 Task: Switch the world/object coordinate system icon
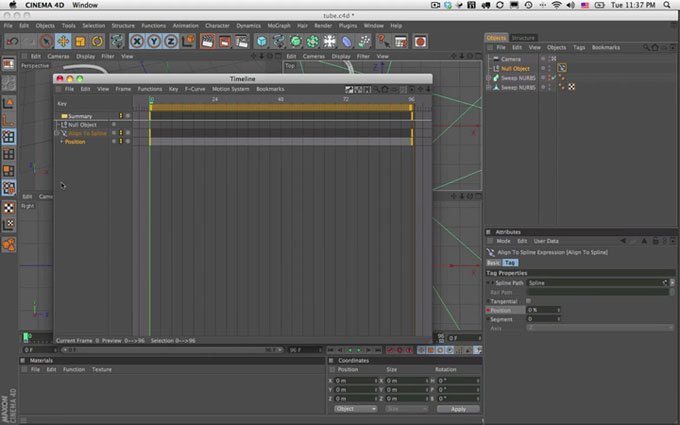click(x=188, y=42)
